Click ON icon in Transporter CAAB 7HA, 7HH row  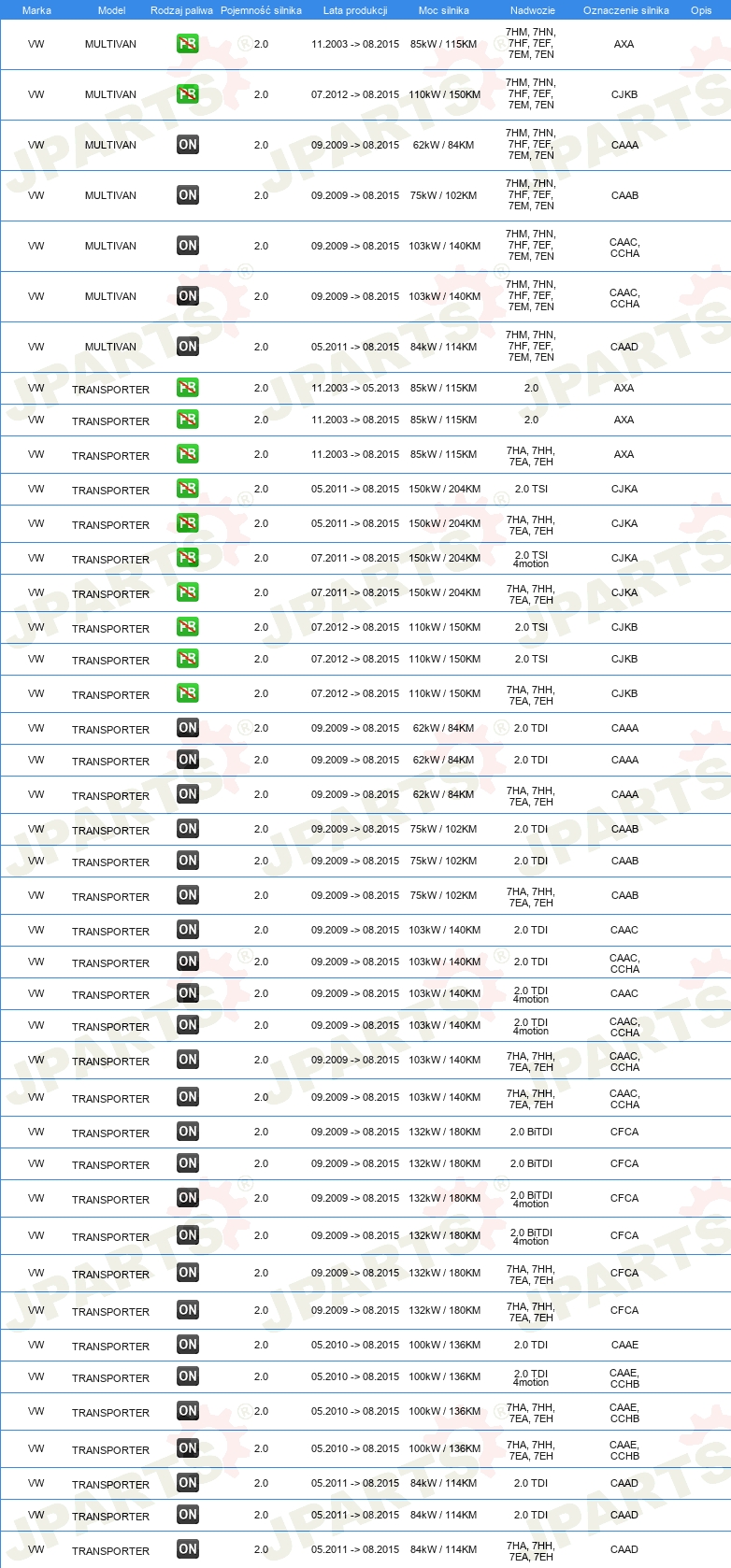(188, 895)
